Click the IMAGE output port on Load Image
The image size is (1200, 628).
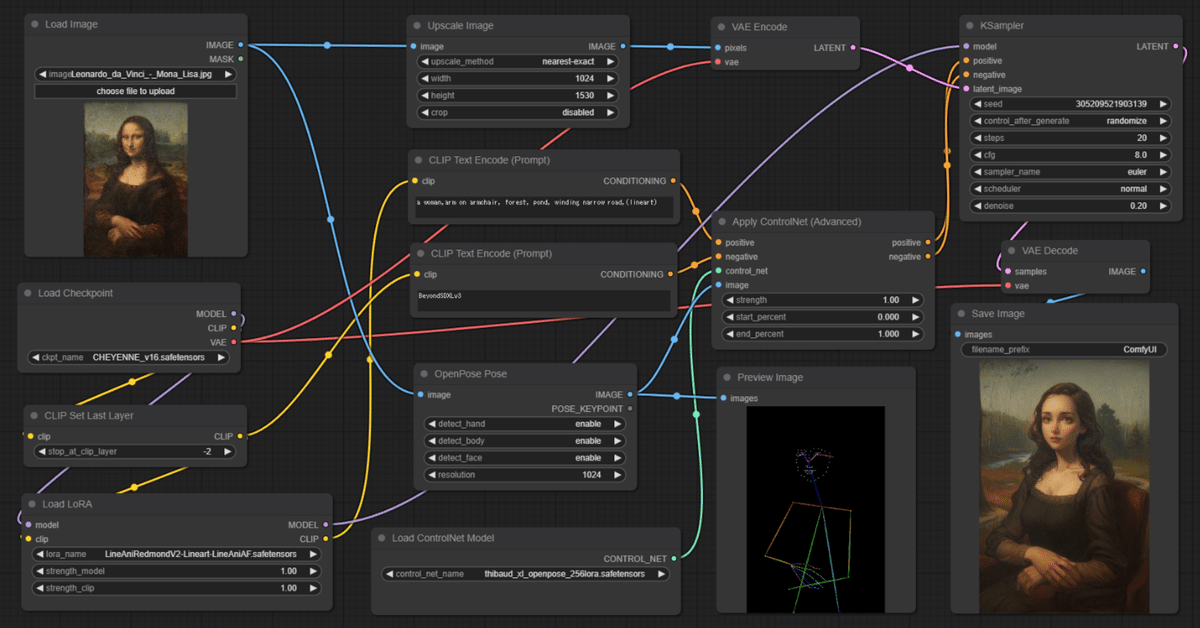coord(241,45)
